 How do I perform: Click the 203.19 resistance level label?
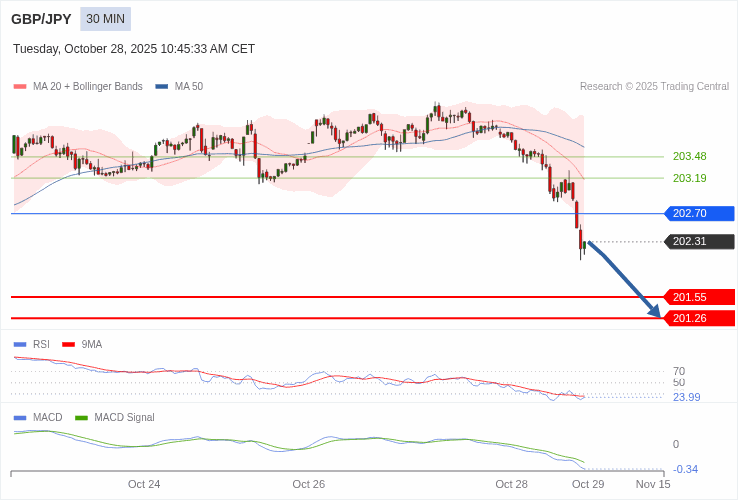click(x=690, y=178)
